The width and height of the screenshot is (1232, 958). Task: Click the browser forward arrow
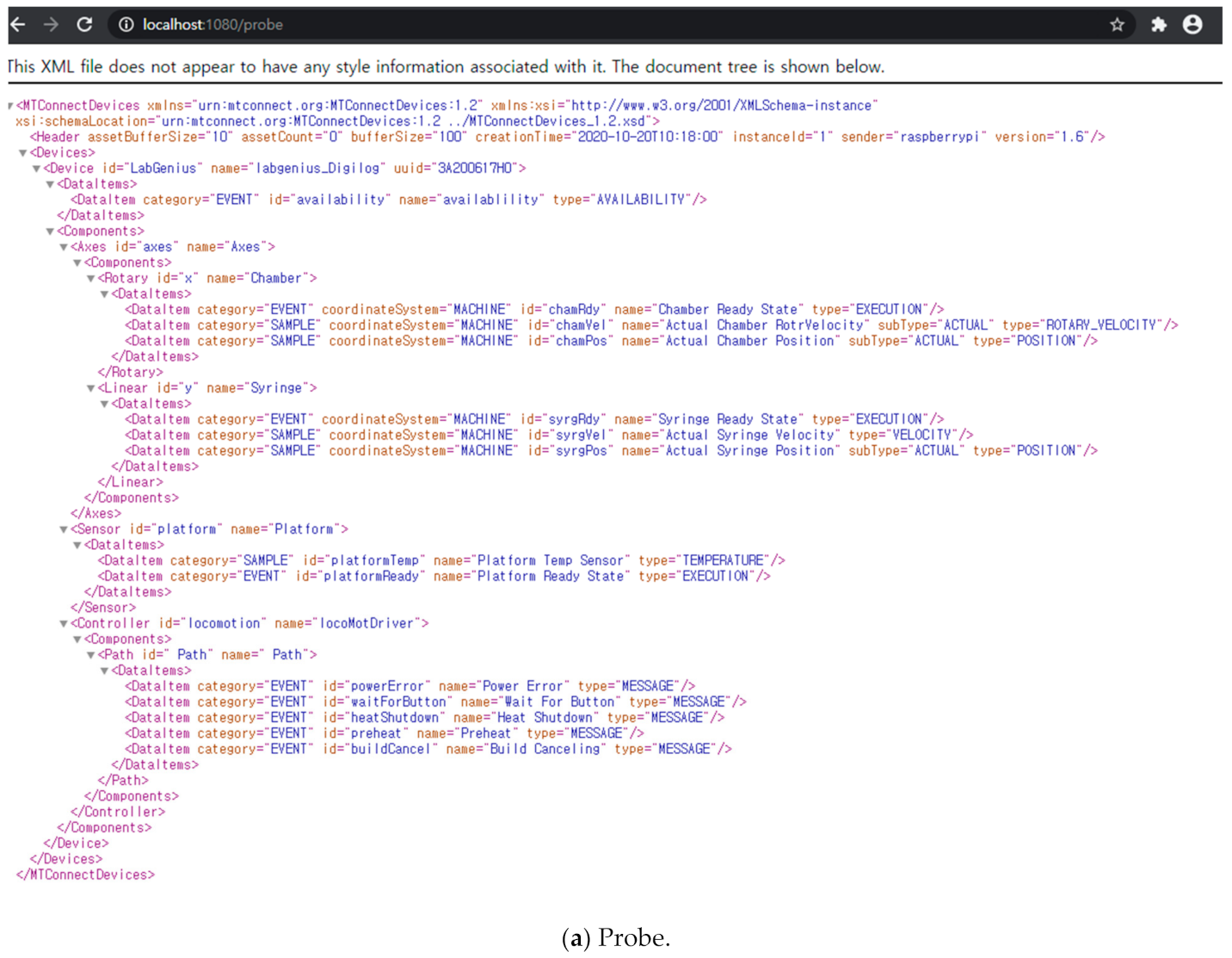click(52, 24)
